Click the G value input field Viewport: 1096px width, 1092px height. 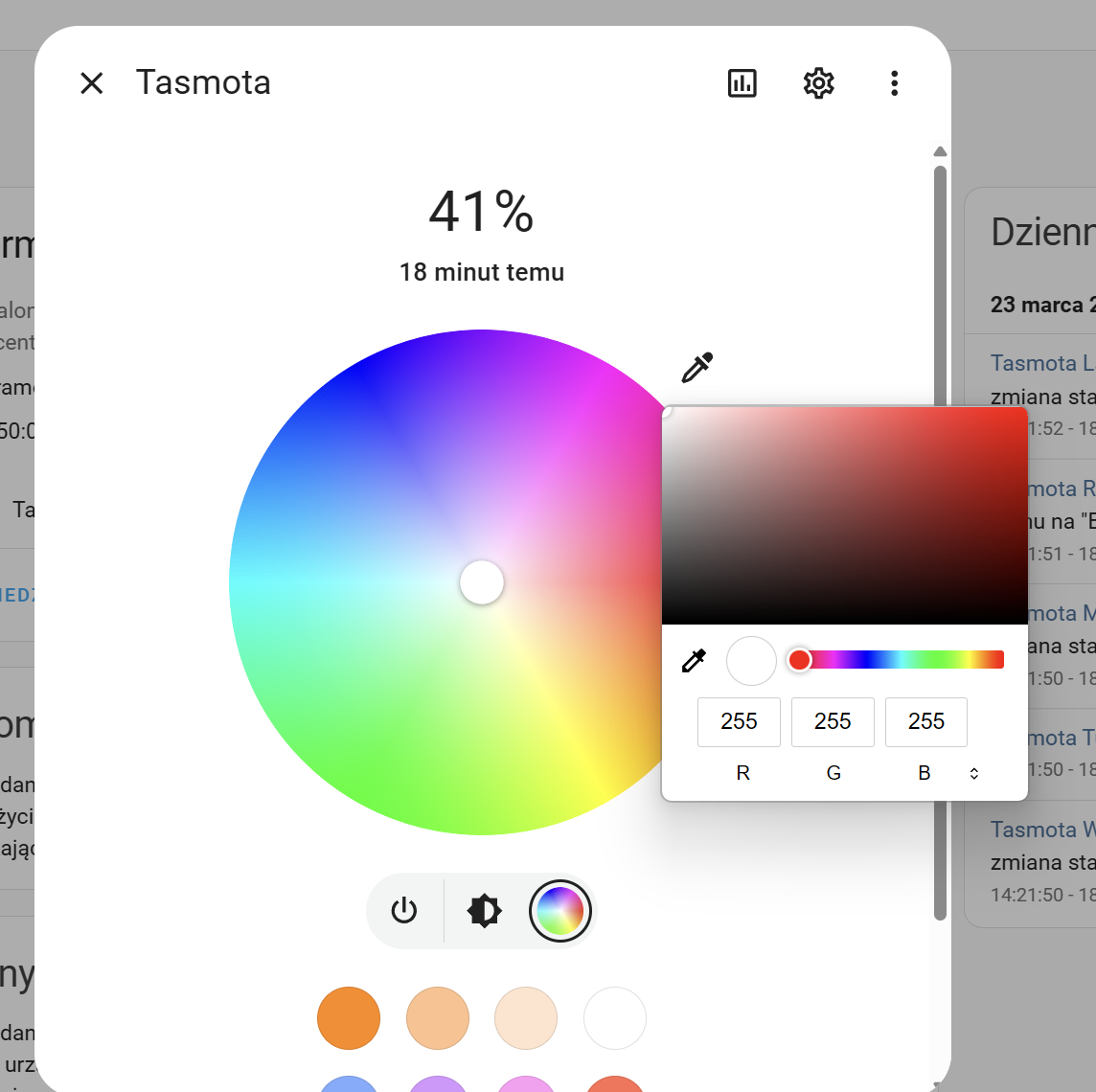click(833, 721)
